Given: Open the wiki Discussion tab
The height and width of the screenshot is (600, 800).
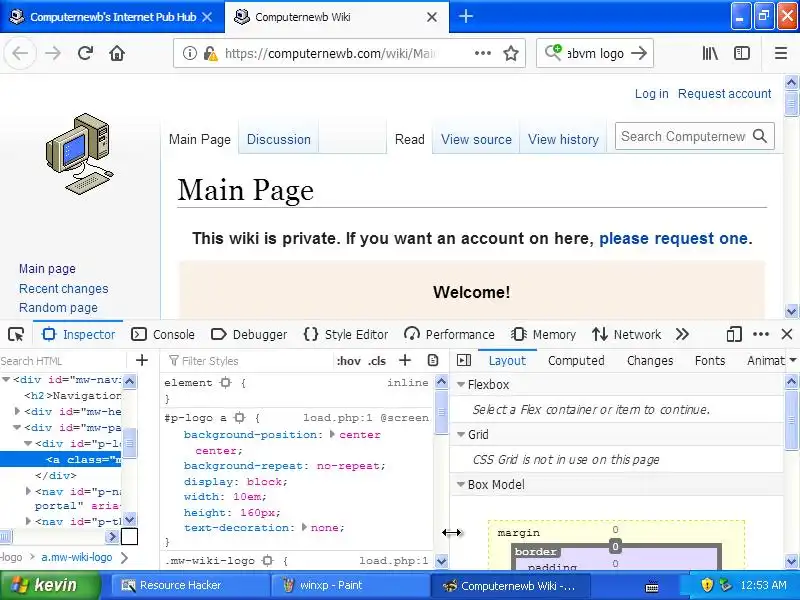Looking at the screenshot, I should (279, 139).
